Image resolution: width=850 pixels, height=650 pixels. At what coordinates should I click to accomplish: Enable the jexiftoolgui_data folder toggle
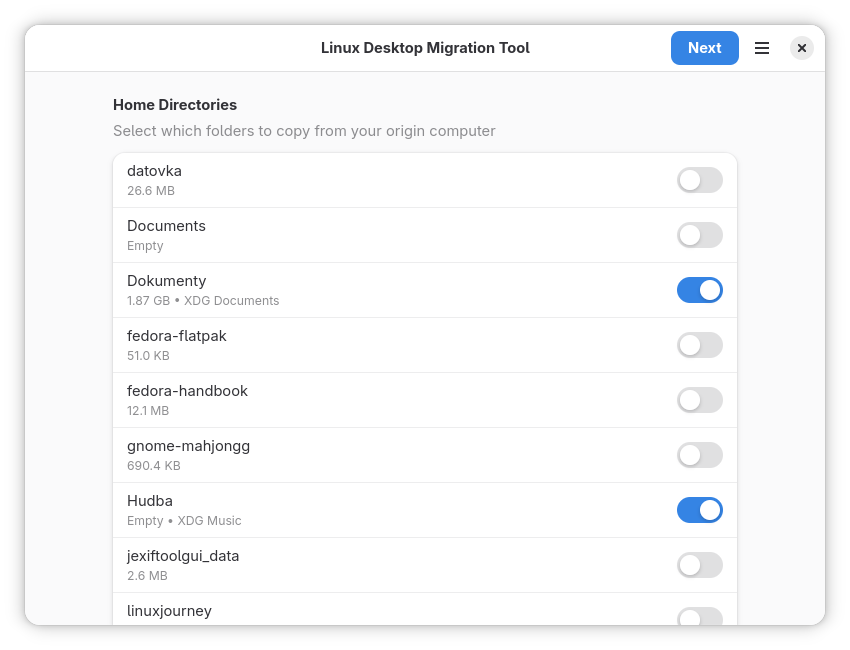[x=699, y=565]
